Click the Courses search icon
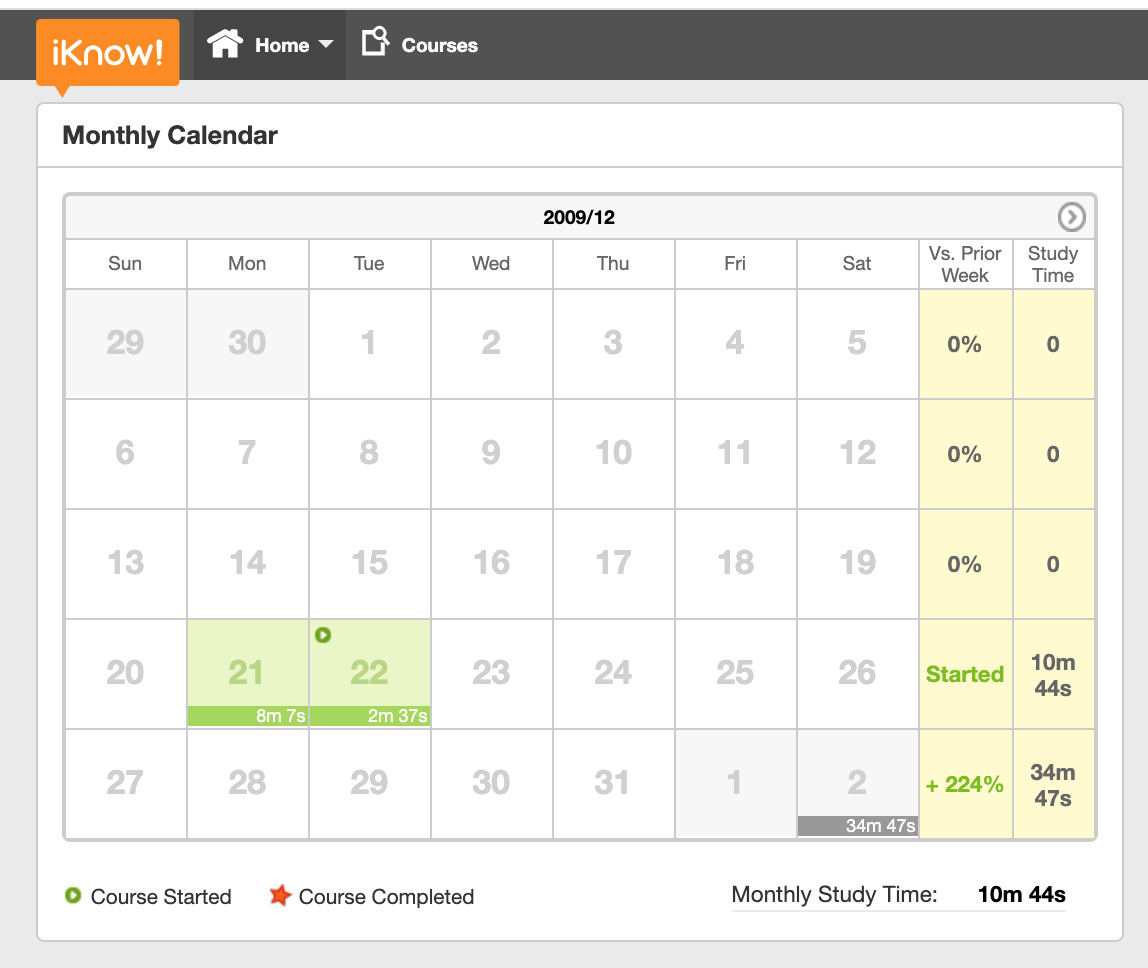The height and width of the screenshot is (968, 1148). [375, 43]
